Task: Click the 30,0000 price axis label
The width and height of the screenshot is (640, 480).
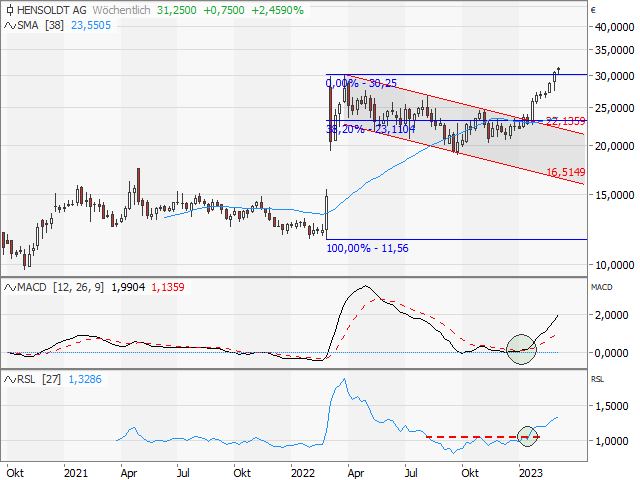Action: [x=615, y=76]
